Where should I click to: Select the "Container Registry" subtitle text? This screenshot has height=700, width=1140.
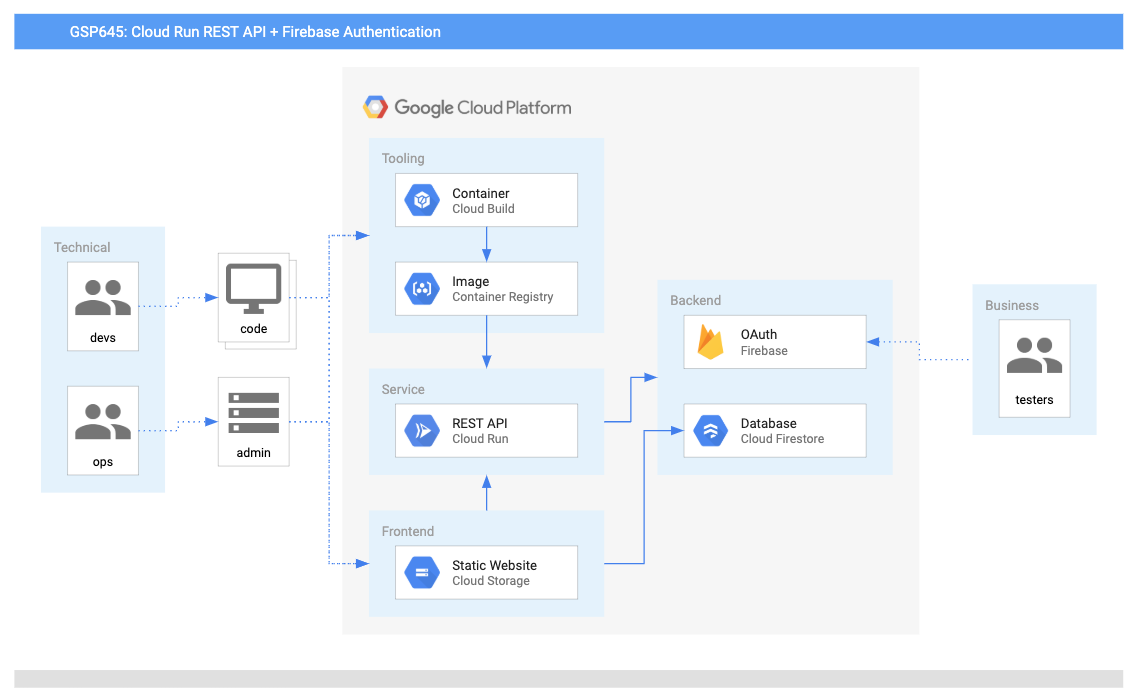pyautogui.click(x=502, y=297)
